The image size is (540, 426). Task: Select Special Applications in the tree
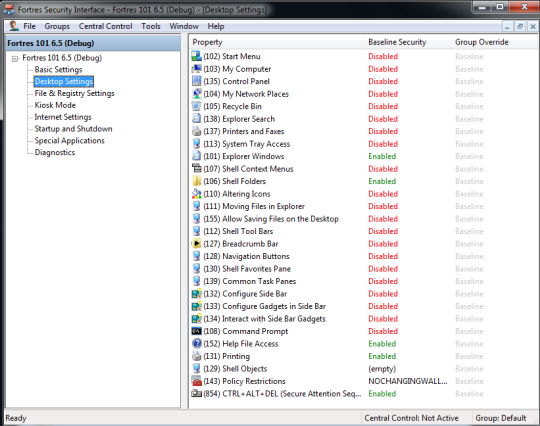(70, 141)
